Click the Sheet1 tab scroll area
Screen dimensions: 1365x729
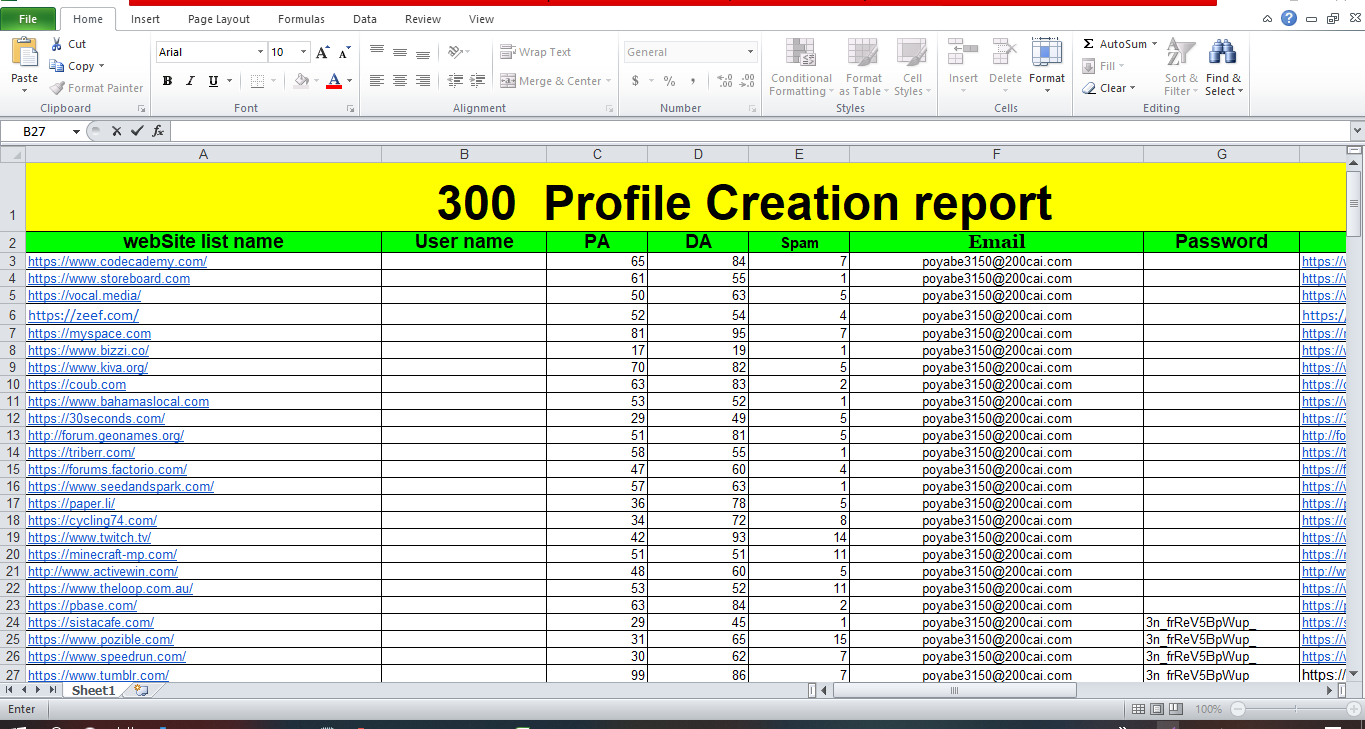coord(93,690)
